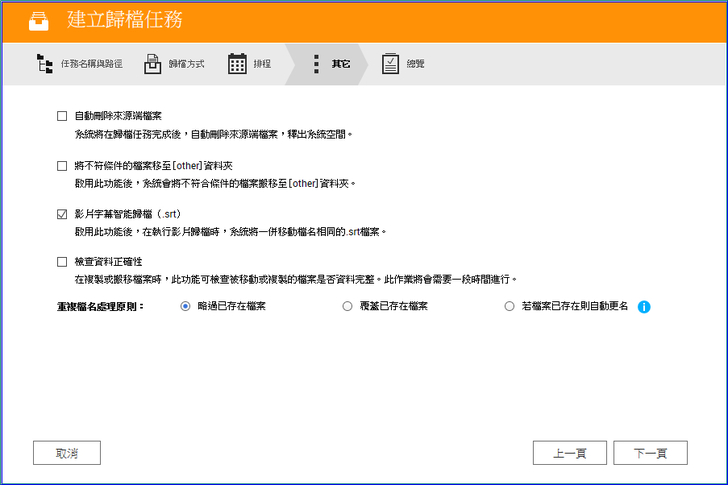Uncheck 影片字幕智能歸檔 (.srt) checkbox
This screenshot has height=485, width=728.
tap(62, 214)
